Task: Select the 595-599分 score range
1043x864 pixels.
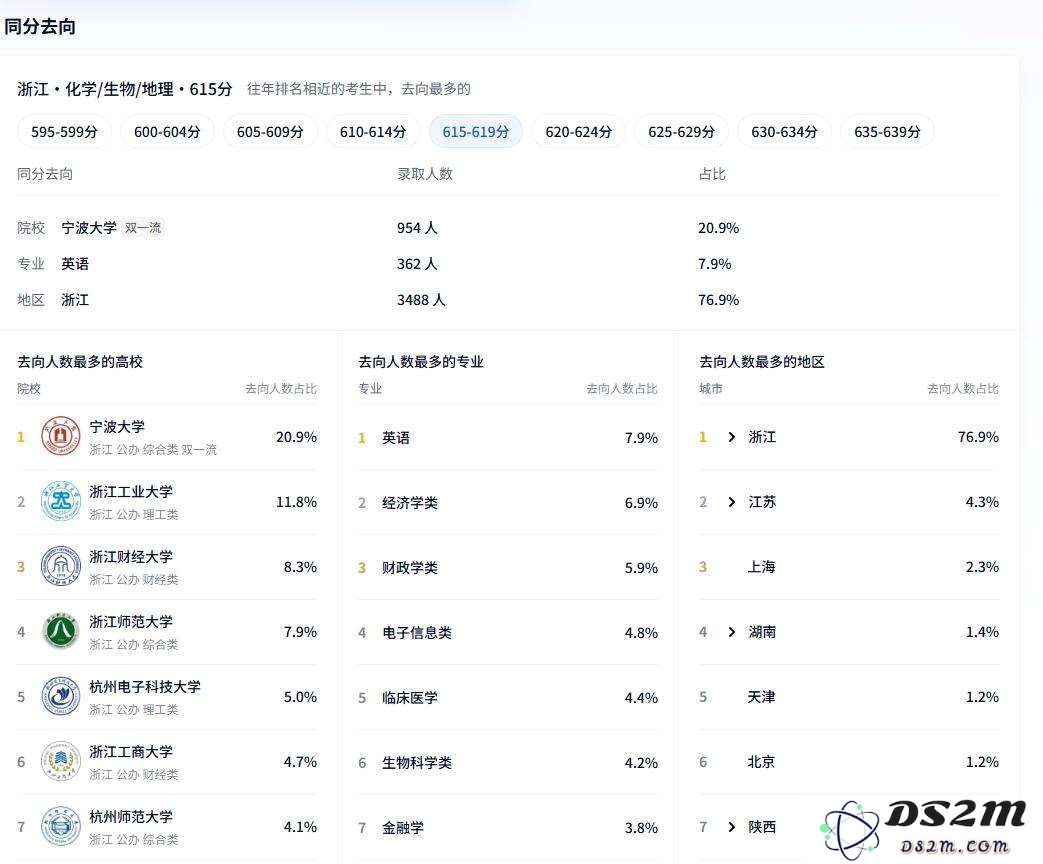Action: [x=65, y=132]
